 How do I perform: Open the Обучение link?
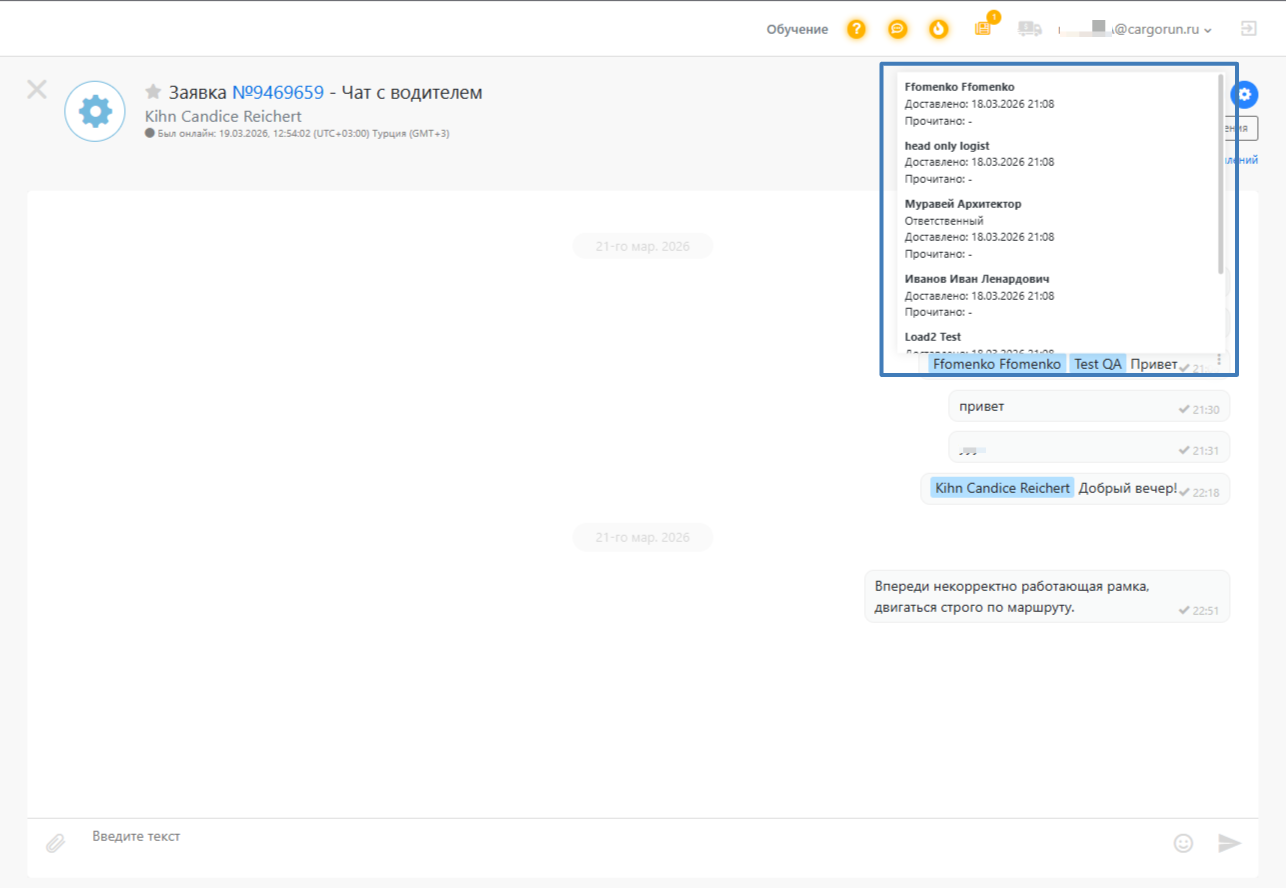coord(797,29)
